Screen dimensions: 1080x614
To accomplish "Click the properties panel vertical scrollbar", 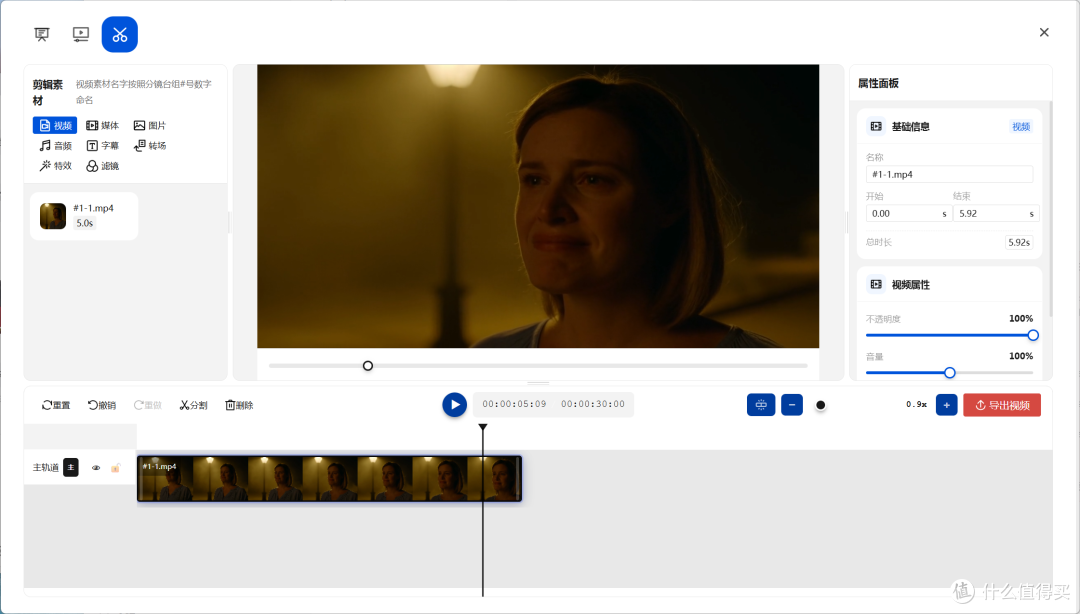I will (1050, 208).
